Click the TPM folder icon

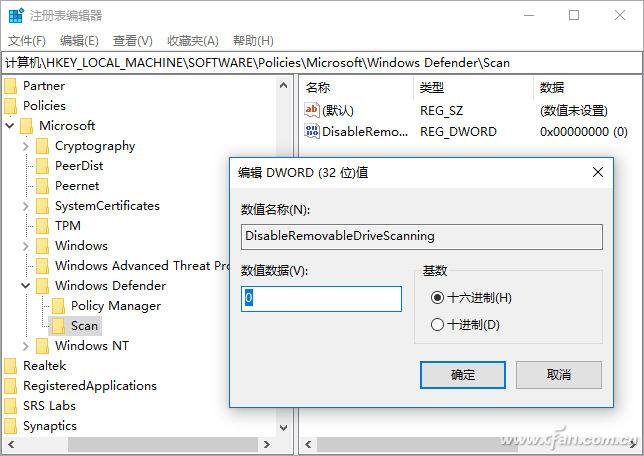tap(42, 226)
